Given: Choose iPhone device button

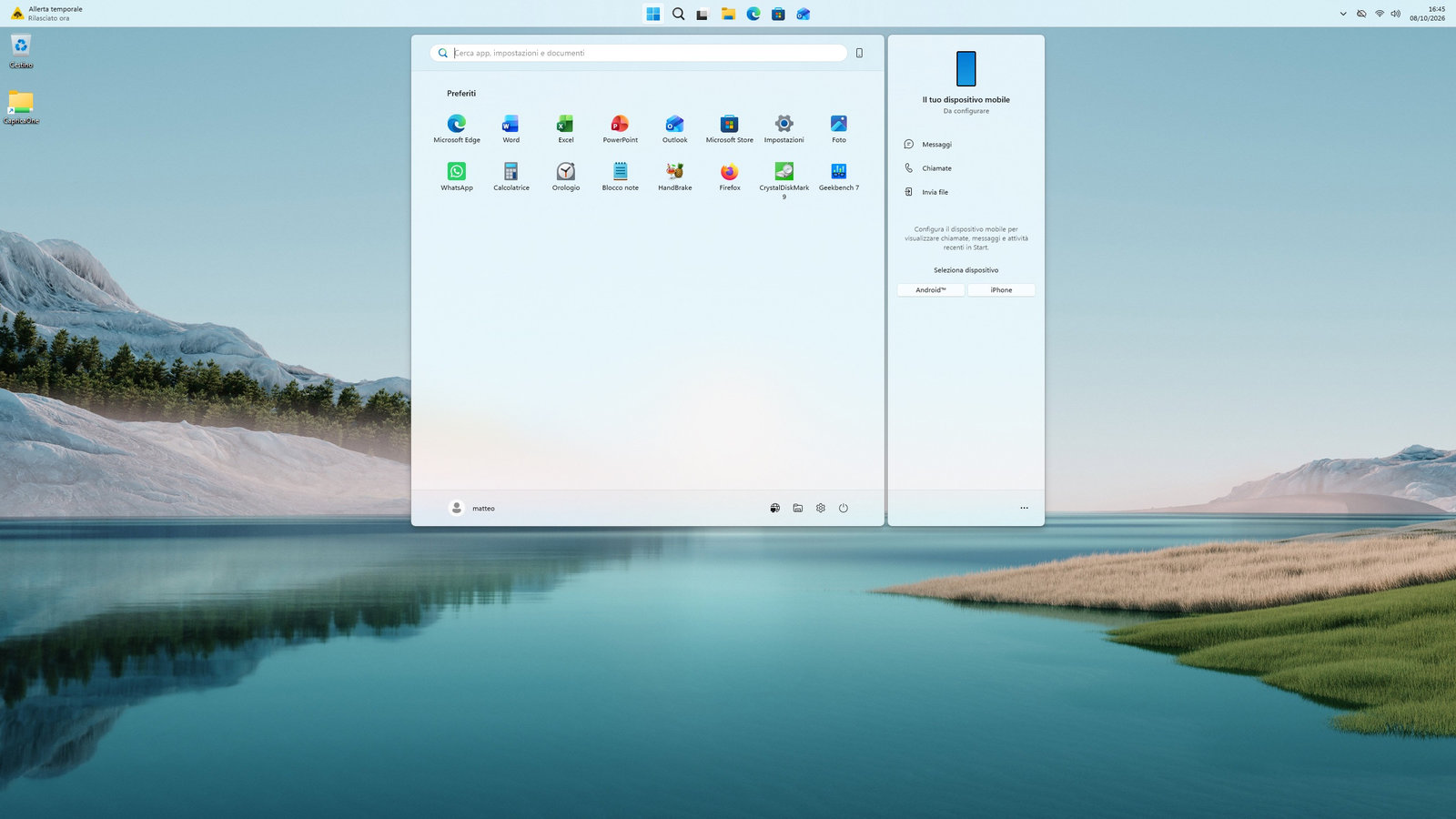Looking at the screenshot, I should tap(1001, 290).
